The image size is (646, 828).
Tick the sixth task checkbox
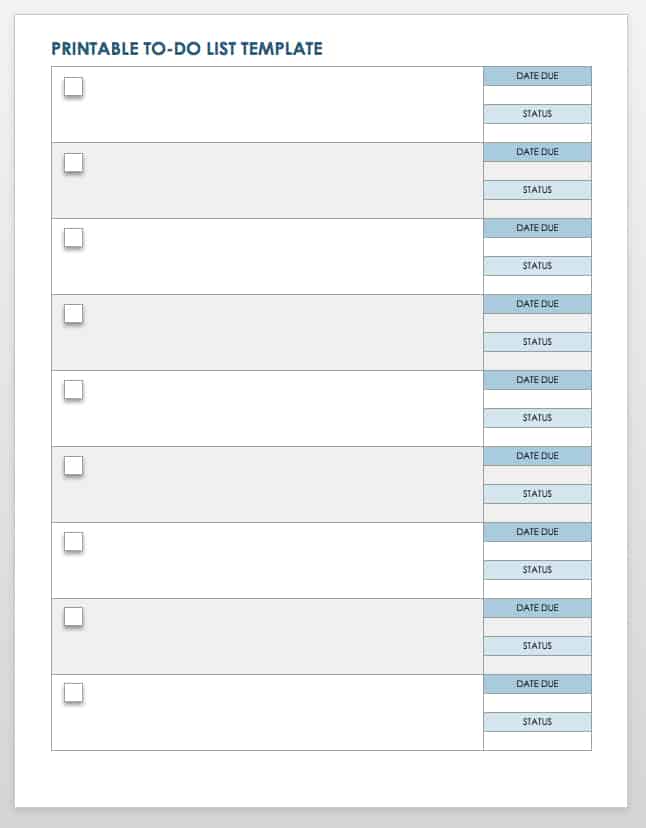pyautogui.click(x=73, y=466)
